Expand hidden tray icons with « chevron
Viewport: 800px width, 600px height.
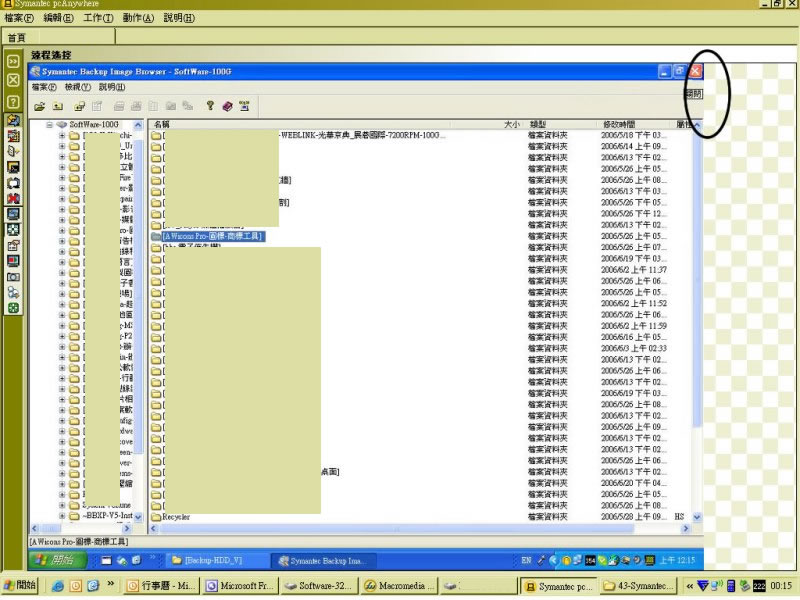coord(689,586)
